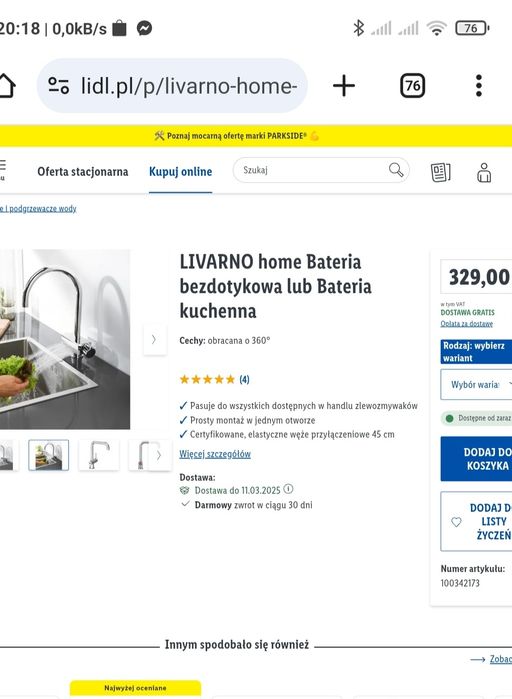Open the tab switcher showing 76 tabs
The width and height of the screenshot is (512, 699).
point(413,86)
